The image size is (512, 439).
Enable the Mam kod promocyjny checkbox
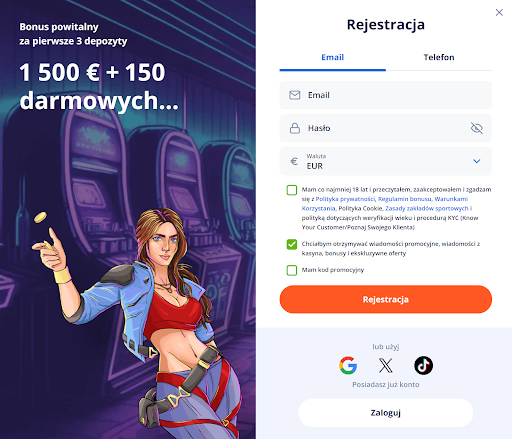292,270
